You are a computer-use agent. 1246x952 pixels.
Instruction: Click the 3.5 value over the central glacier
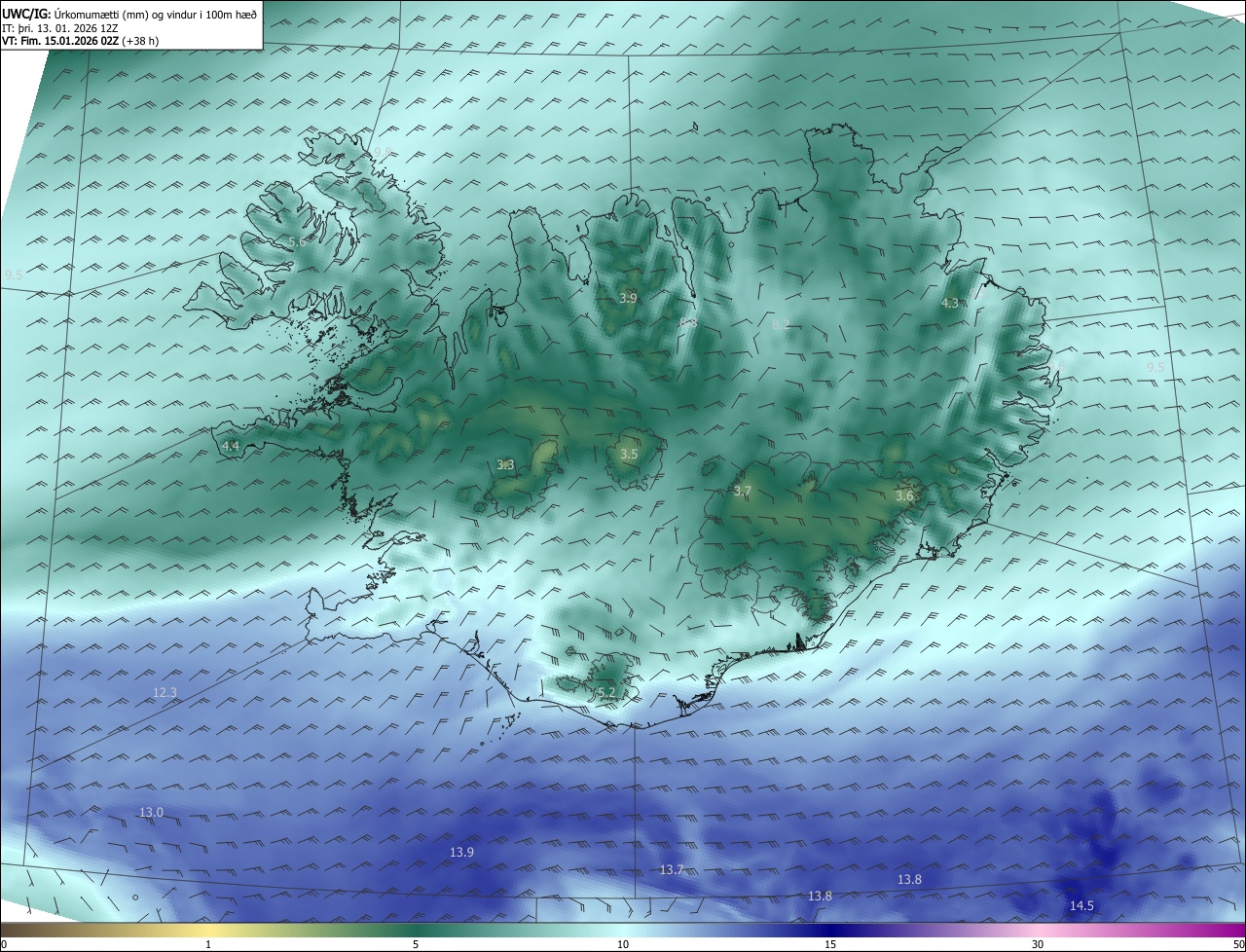(x=629, y=455)
